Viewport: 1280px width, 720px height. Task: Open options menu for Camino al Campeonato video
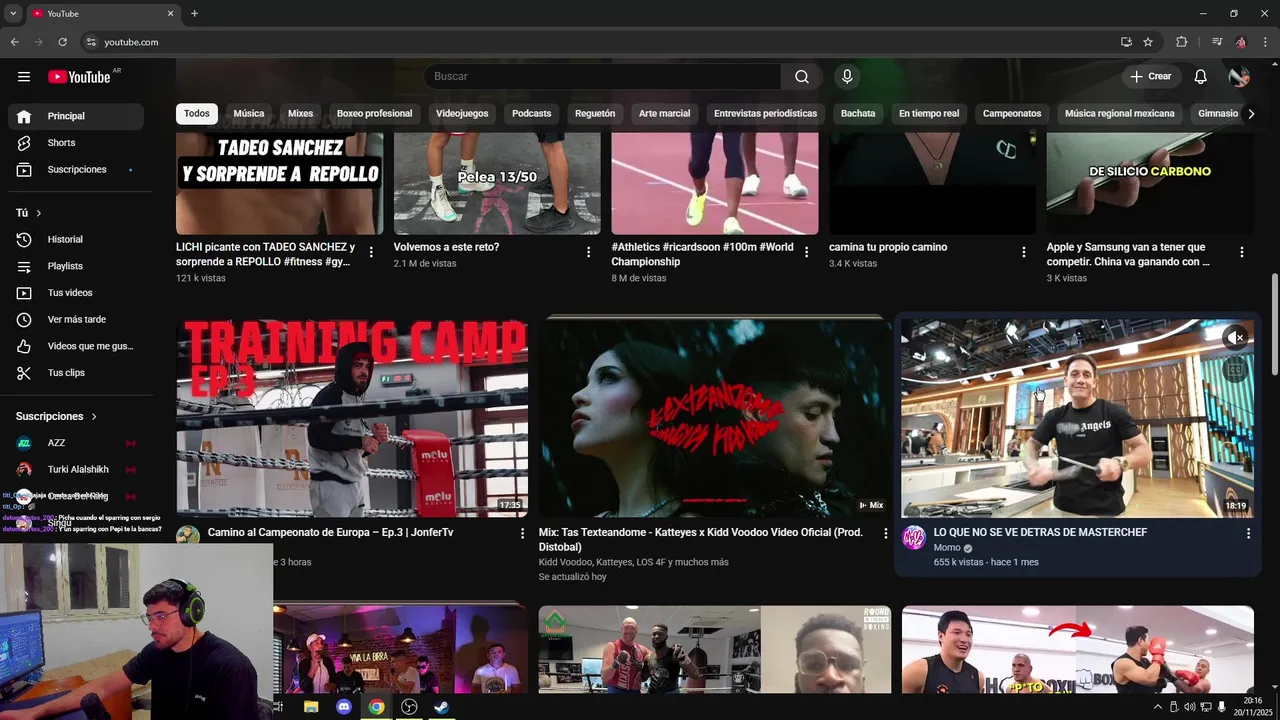click(x=522, y=534)
